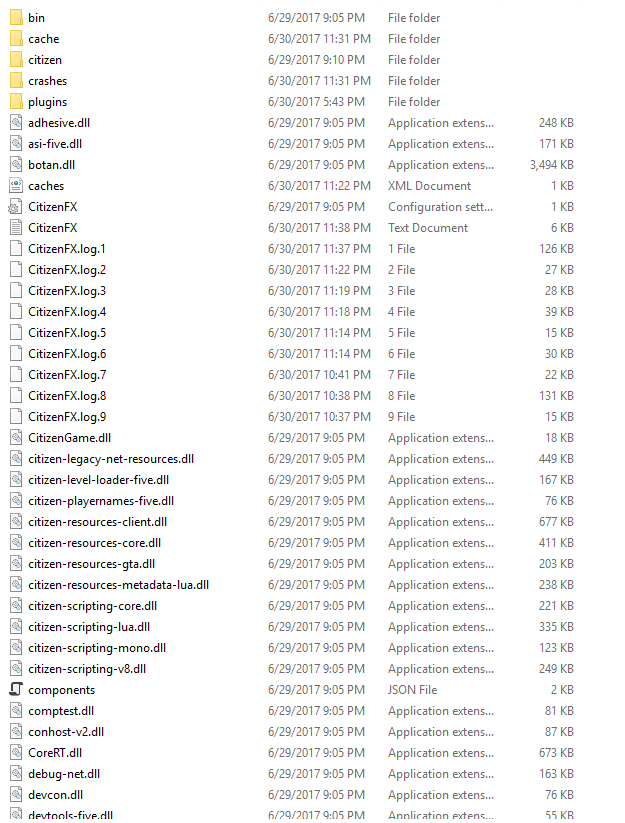Select citizen-legacy-net-resources.dll file name
Image resolution: width=625 pixels, height=823 pixels.
(111, 459)
